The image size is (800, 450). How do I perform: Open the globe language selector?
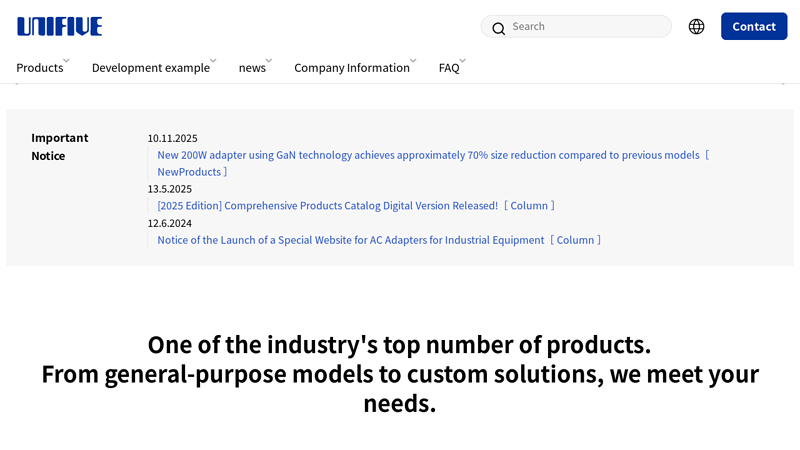(696, 27)
